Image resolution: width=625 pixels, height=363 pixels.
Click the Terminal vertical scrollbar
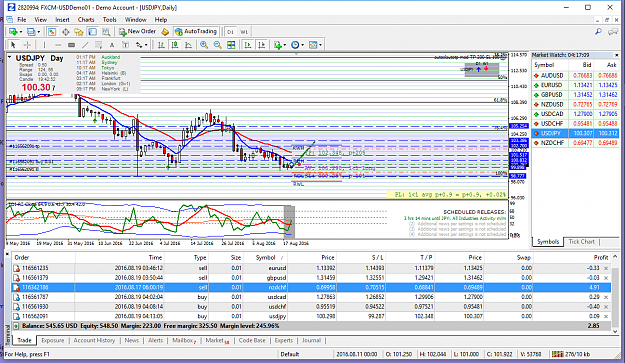(615, 293)
